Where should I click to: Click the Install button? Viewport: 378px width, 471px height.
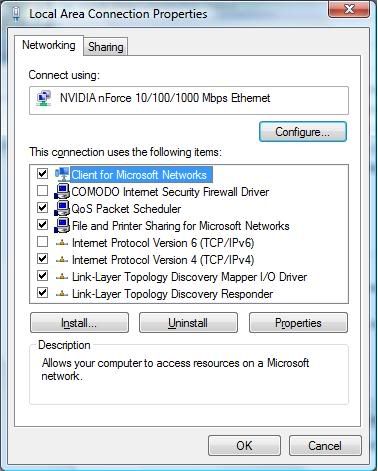coord(79,323)
